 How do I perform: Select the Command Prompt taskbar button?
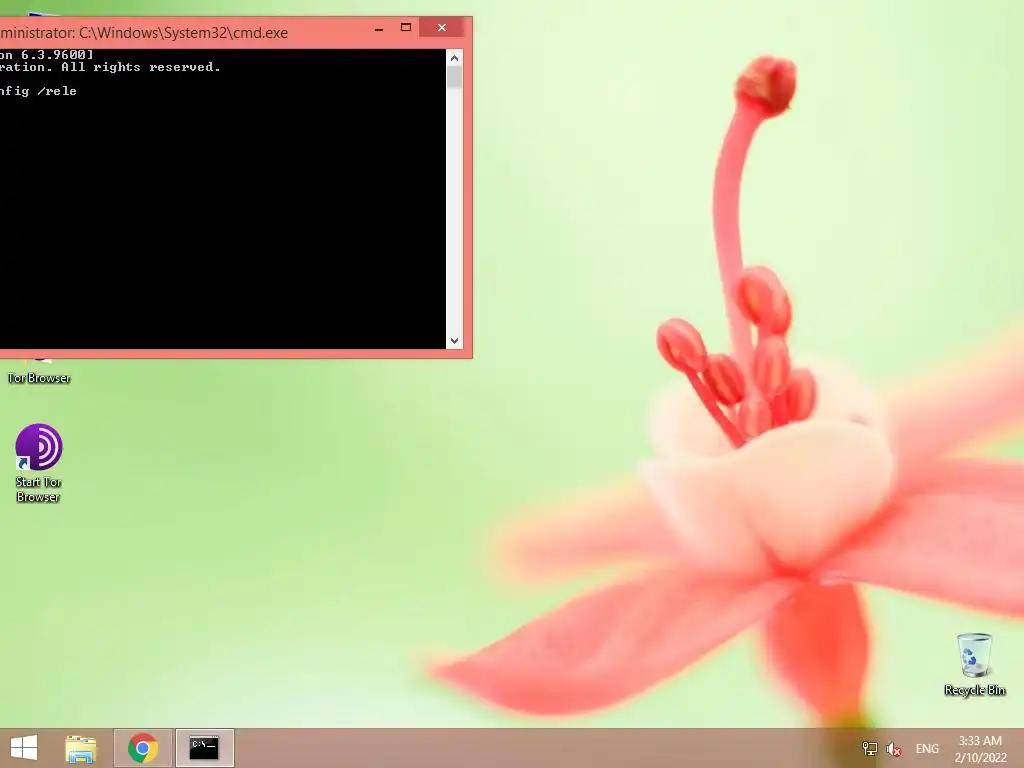click(x=204, y=748)
